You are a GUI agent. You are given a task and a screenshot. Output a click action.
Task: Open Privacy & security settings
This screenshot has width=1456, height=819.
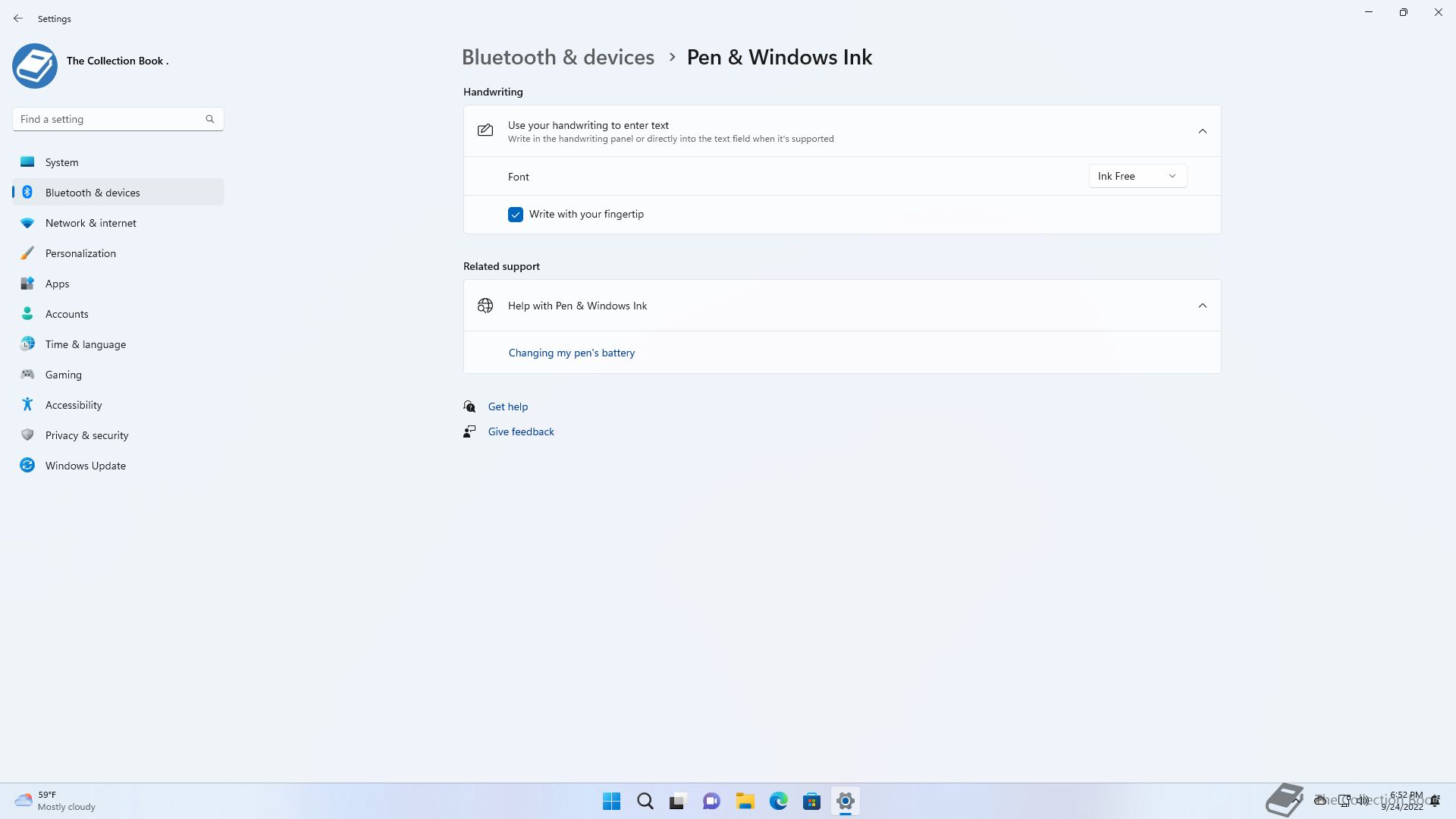point(118,435)
